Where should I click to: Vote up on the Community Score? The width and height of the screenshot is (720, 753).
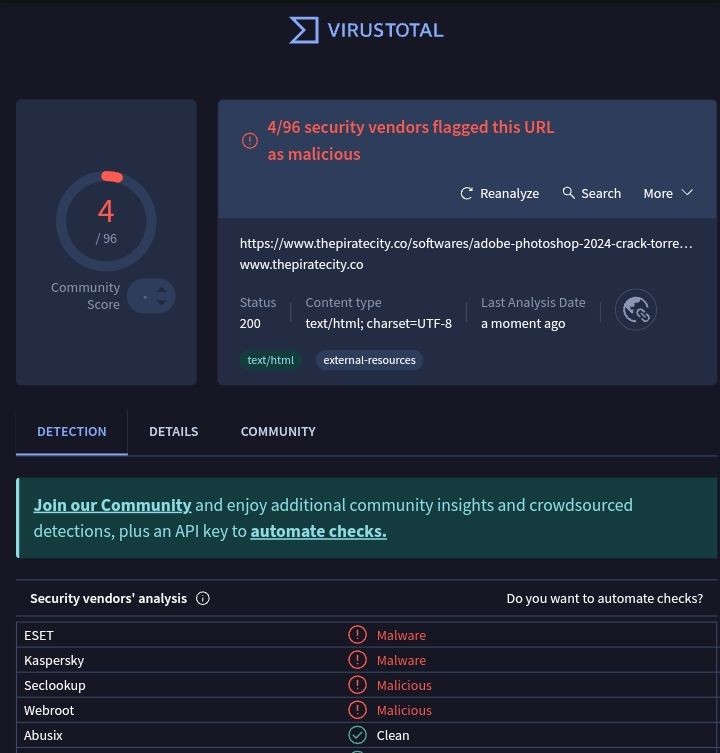tap(162, 290)
